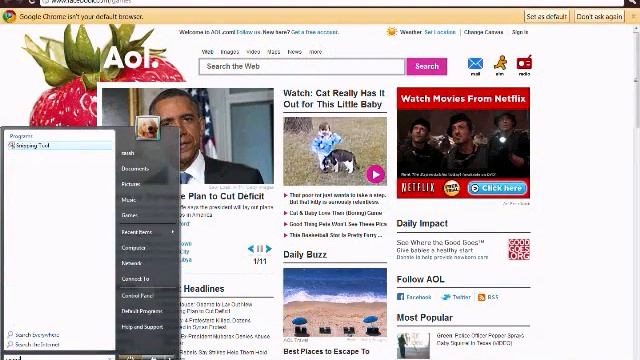Image resolution: width=640 pixels, height=360 pixels.
Task: Expand the more search options
Action: (x=316, y=52)
